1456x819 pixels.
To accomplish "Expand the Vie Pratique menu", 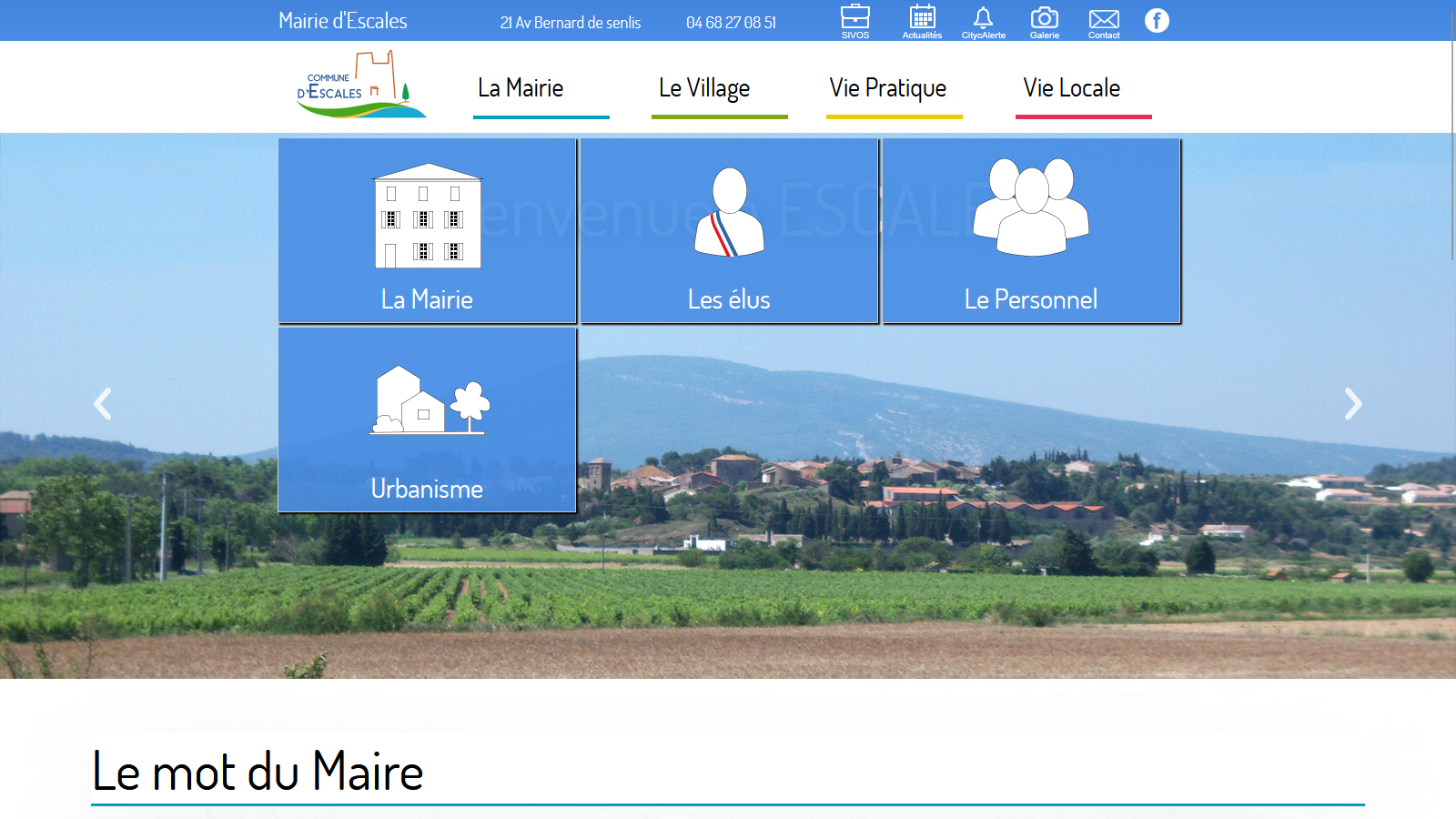I will (888, 88).
